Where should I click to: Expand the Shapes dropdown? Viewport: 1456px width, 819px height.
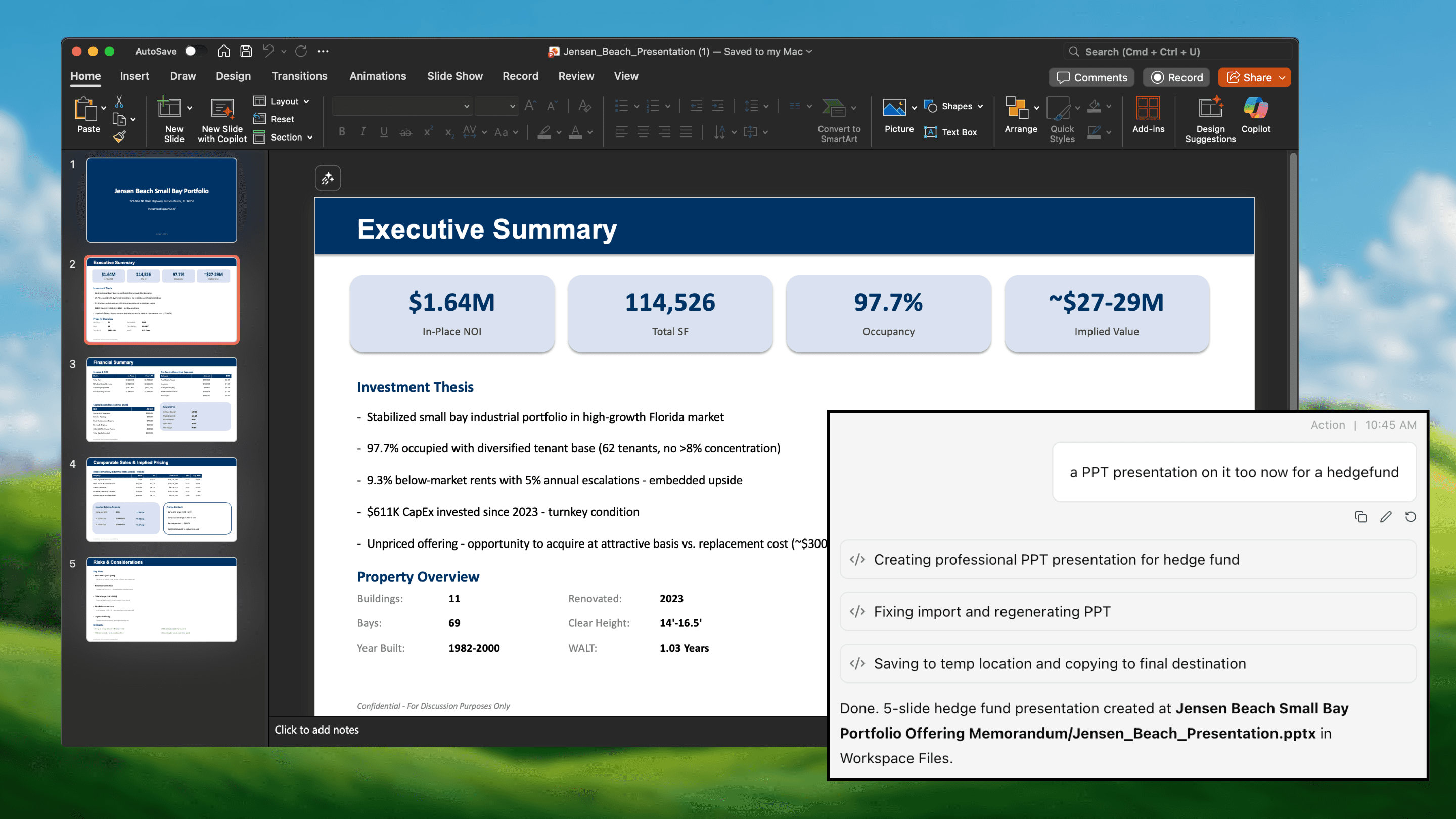click(x=980, y=106)
